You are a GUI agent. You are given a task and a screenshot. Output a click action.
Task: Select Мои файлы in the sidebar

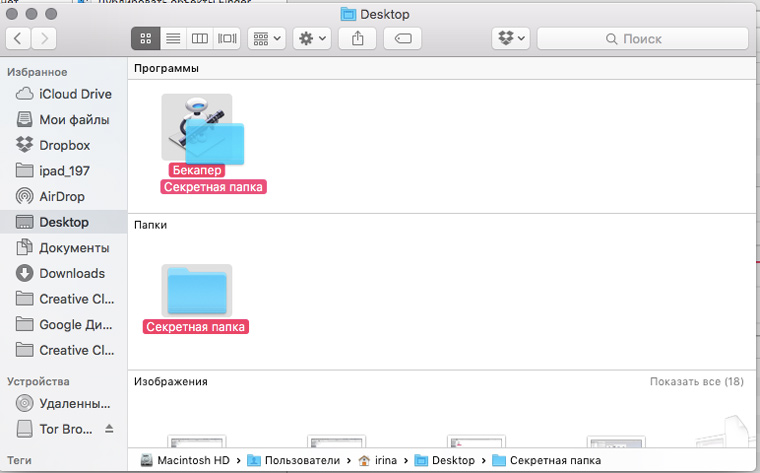click(x=64, y=120)
